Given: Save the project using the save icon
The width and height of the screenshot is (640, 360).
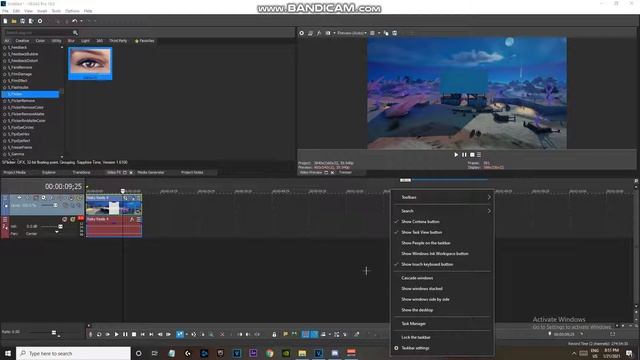Looking at the screenshot, I should [22, 21].
